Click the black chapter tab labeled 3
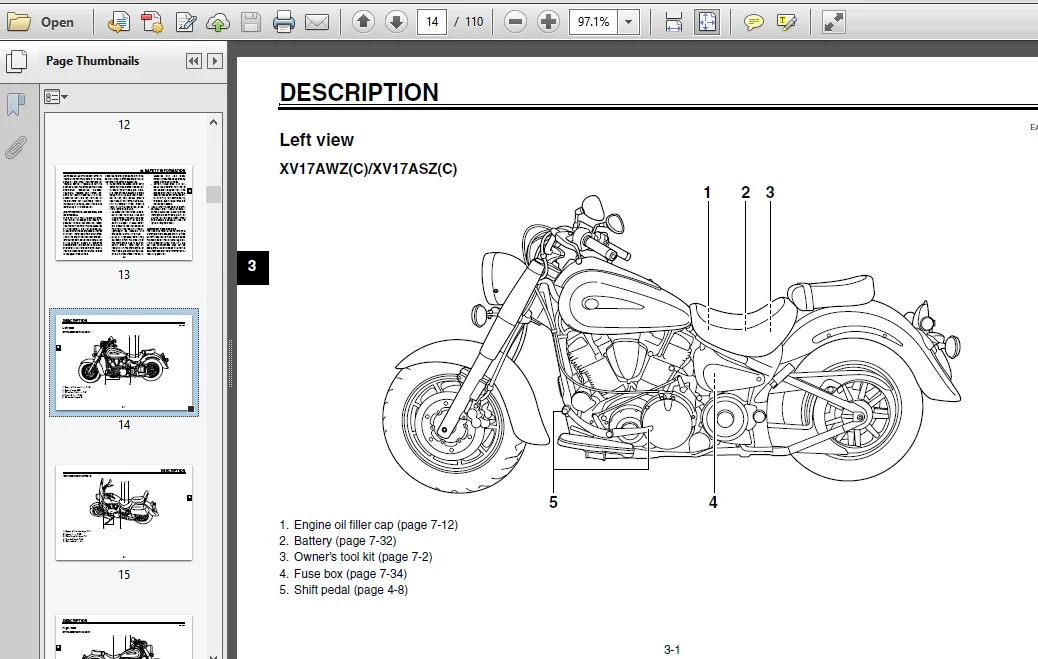Image resolution: width=1038 pixels, height=659 pixels. pyautogui.click(x=252, y=267)
